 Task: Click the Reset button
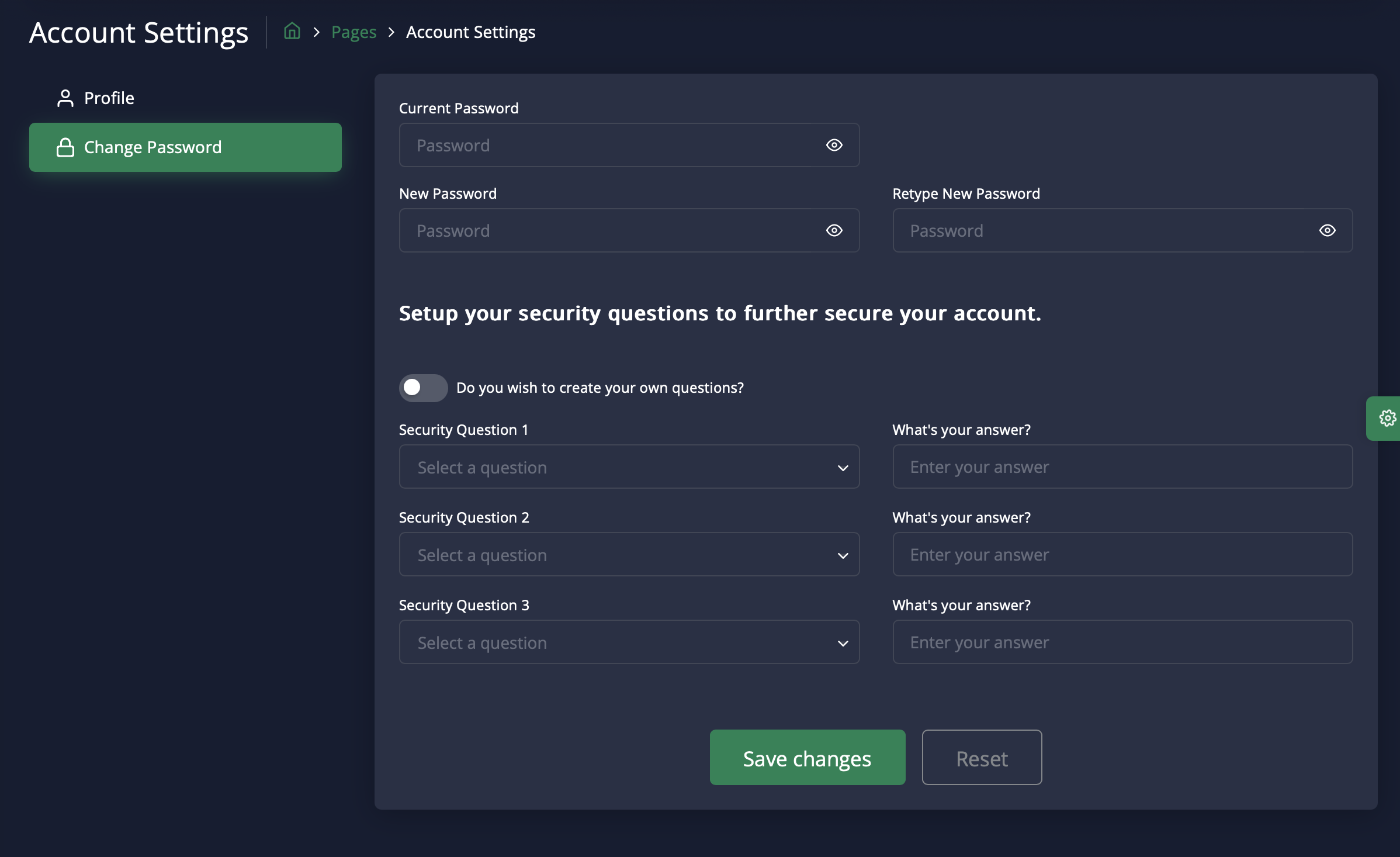(x=981, y=758)
